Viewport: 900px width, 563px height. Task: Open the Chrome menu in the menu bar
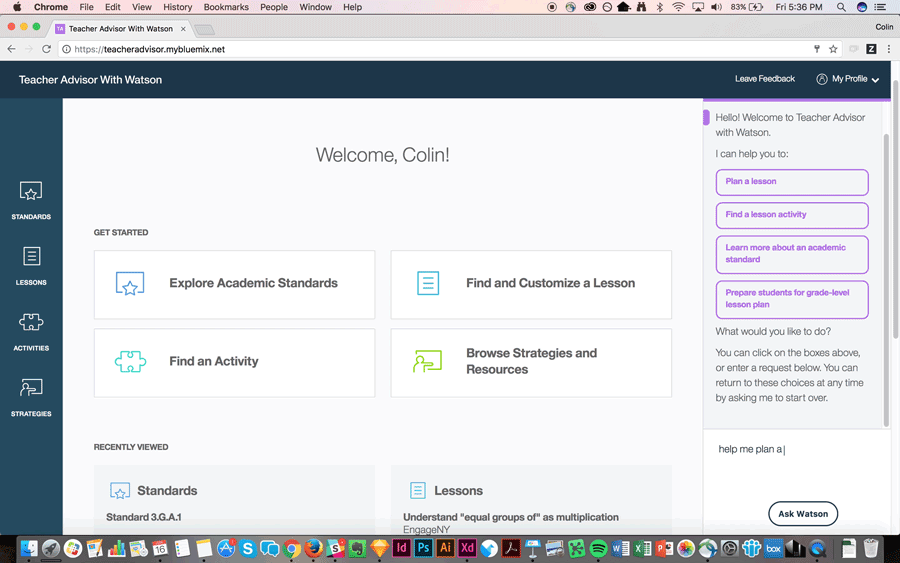pyautogui.click(x=51, y=7)
